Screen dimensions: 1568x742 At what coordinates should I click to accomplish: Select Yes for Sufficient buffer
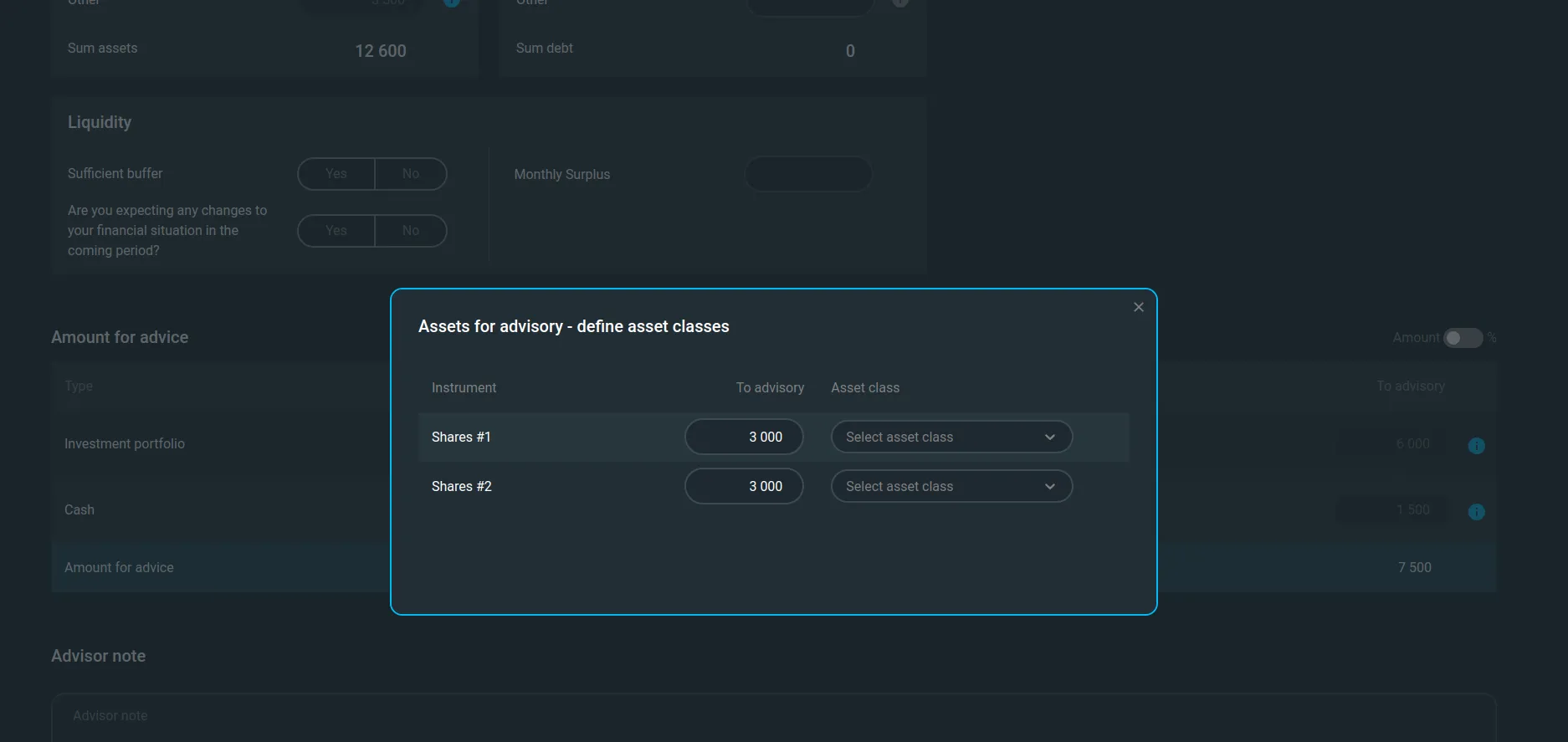coord(336,174)
